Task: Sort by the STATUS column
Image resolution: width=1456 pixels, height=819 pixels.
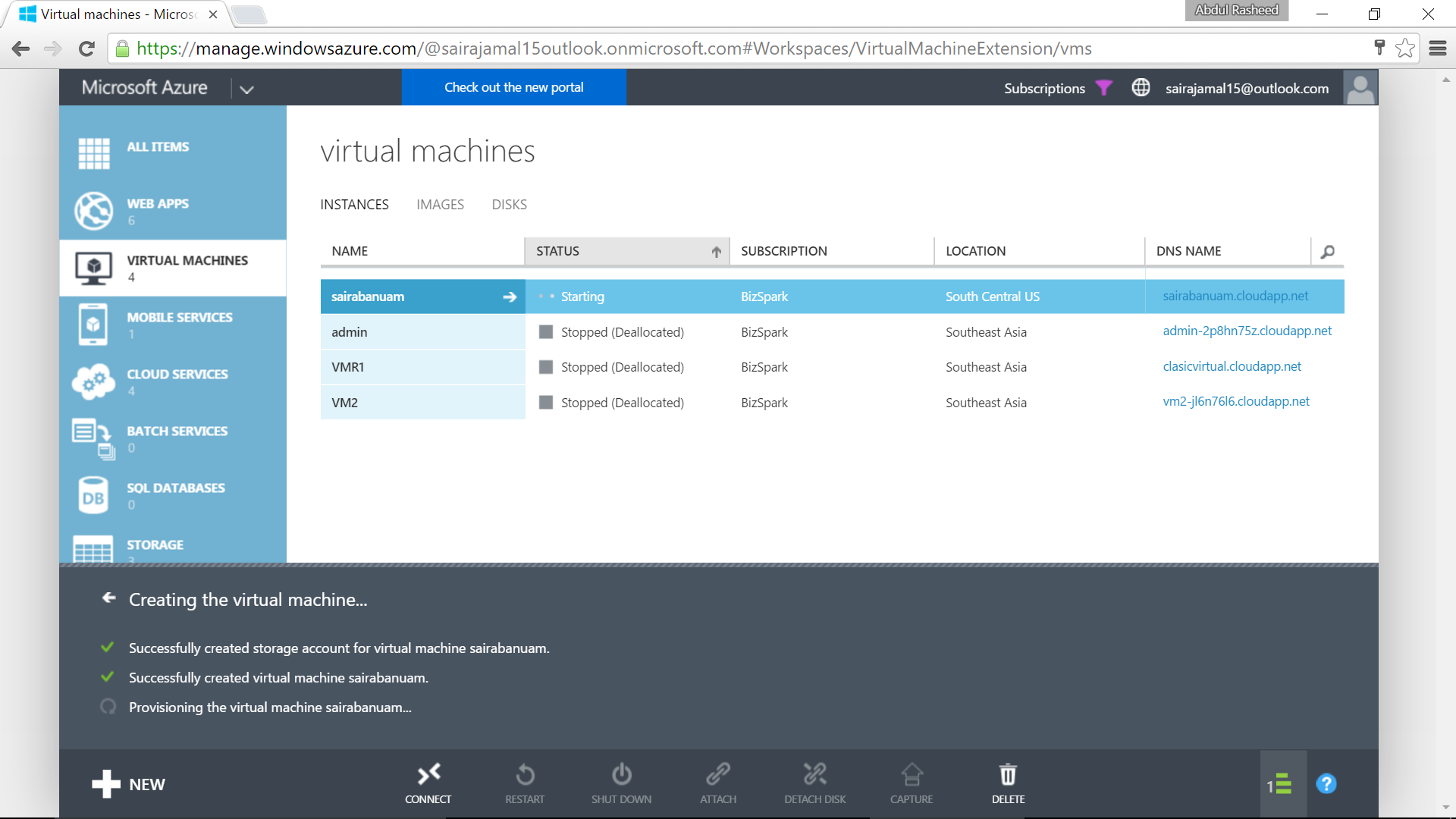Action: tap(627, 251)
